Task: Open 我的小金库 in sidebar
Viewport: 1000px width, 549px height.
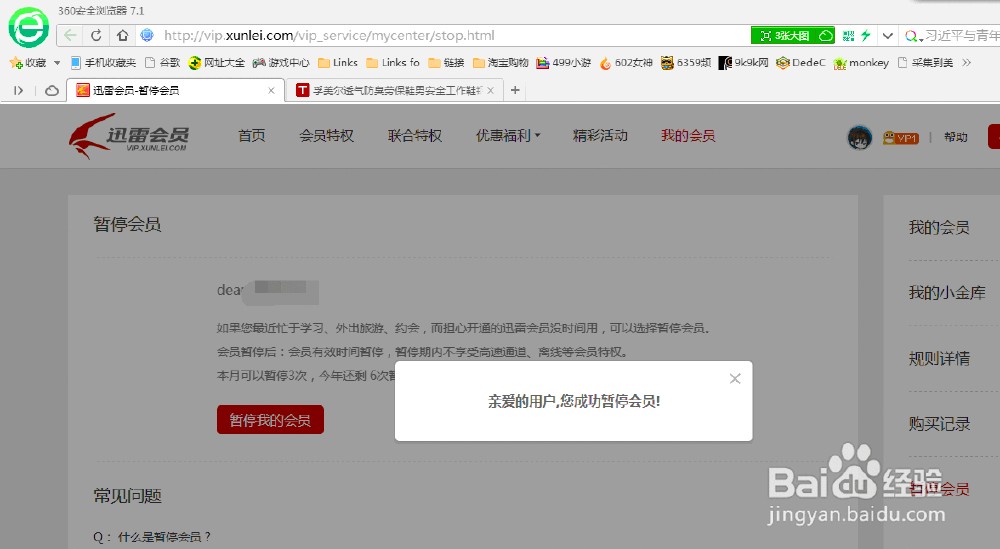Action: click(x=947, y=293)
